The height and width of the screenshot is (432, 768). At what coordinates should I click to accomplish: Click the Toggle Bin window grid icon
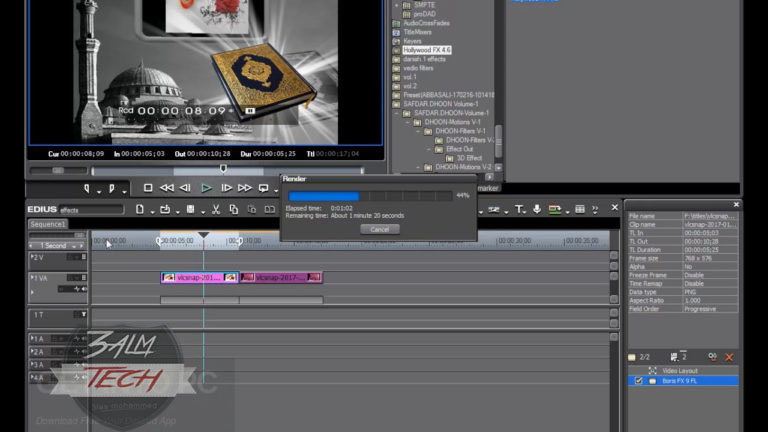pyautogui.click(x=580, y=209)
